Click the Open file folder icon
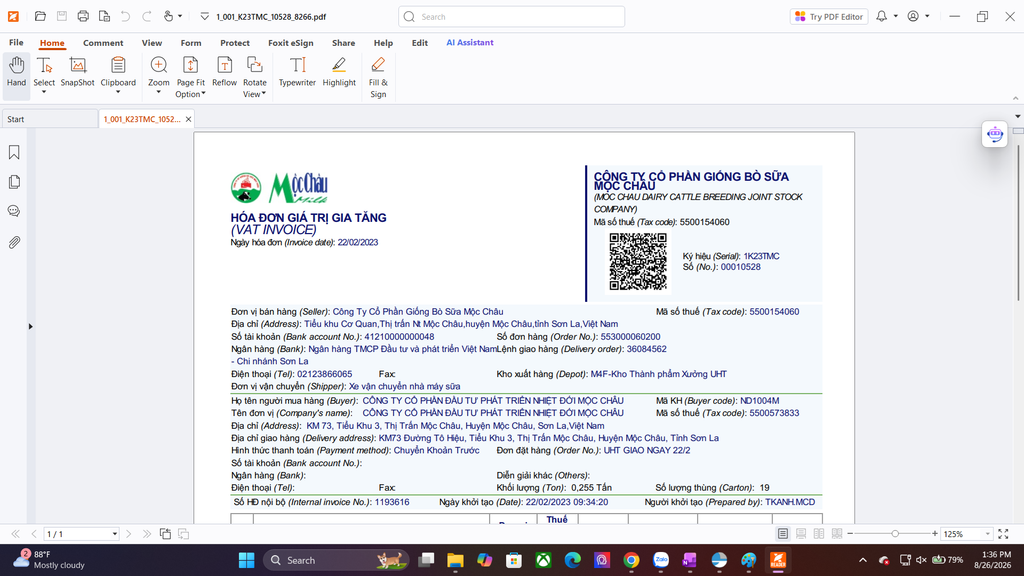Image resolution: width=1024 pixels, height=576 pixels. tap(40, 16)
